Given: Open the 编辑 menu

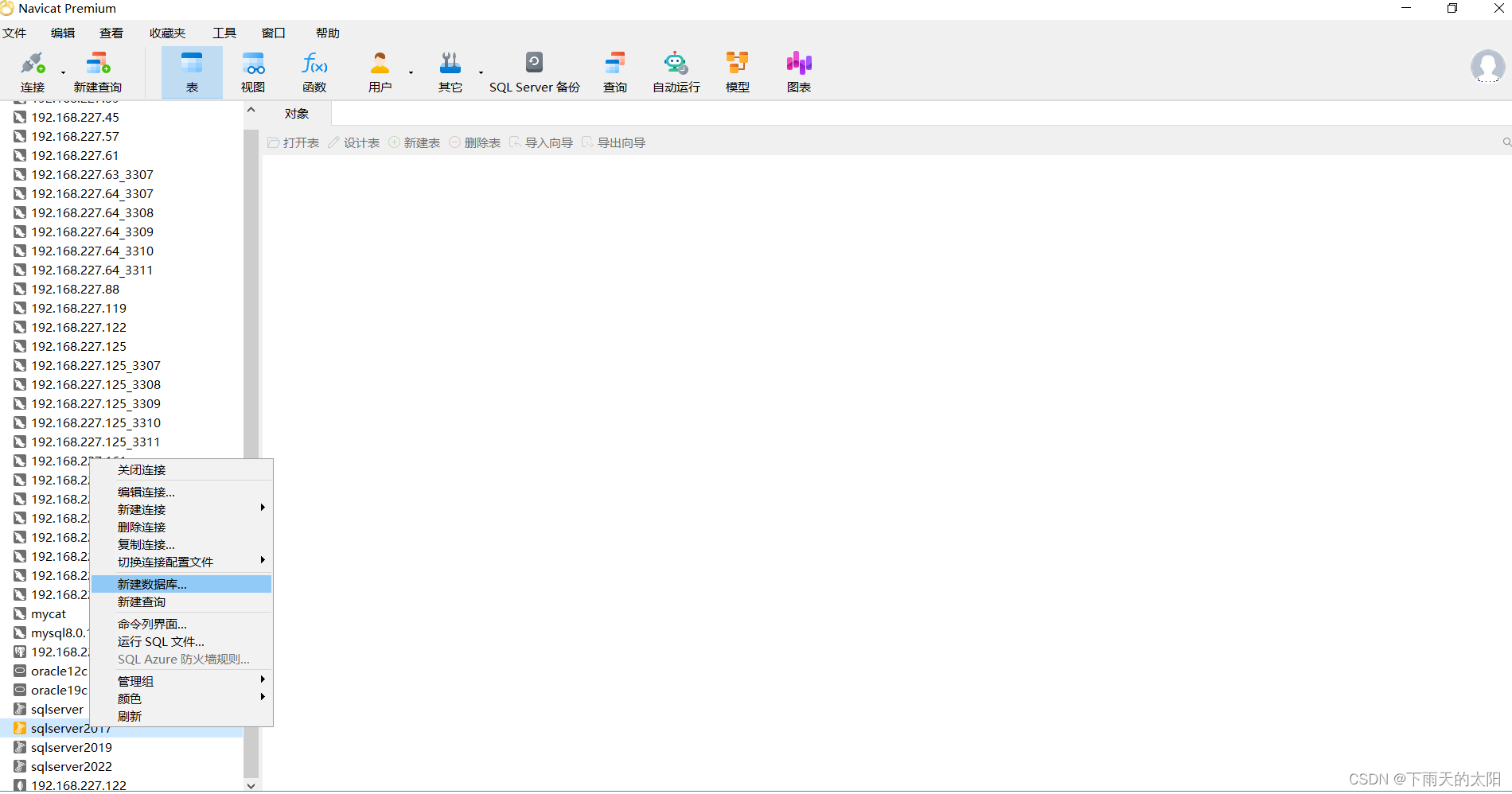Looking at the screenshot, I should [63, 33].
